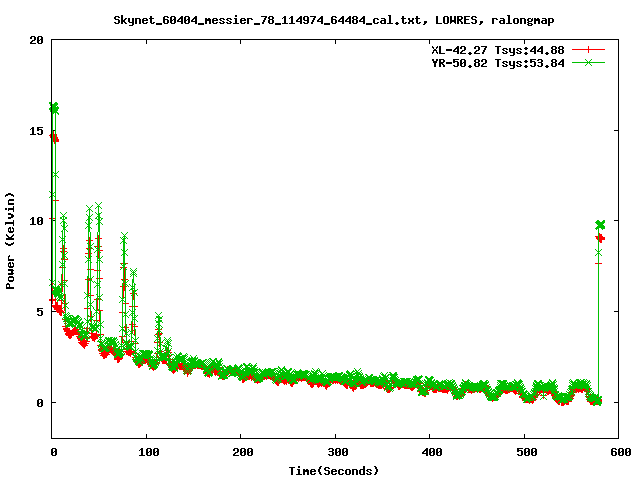Click the x-axis tick label 600

620,452
